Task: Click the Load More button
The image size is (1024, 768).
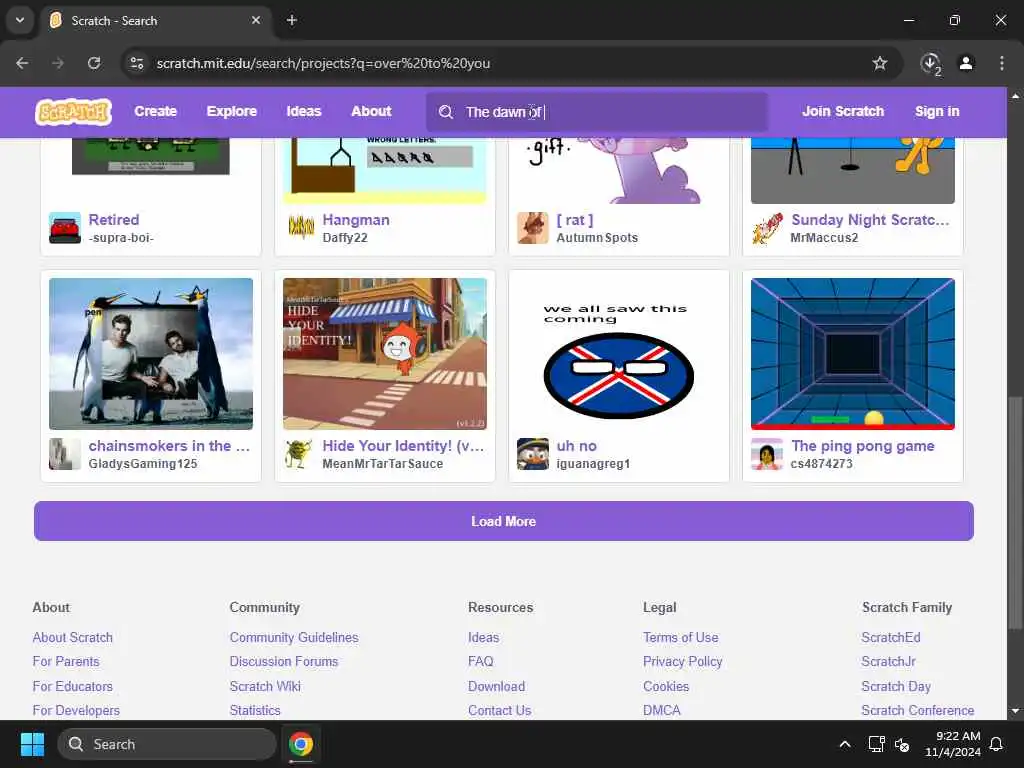Action: point(504,521)
